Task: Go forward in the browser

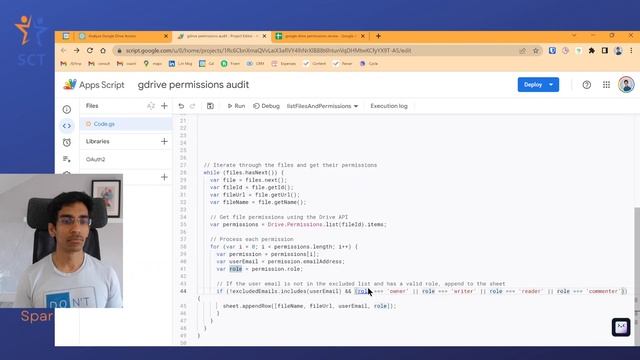Action: pyautogui.click(x=77, y=51)
